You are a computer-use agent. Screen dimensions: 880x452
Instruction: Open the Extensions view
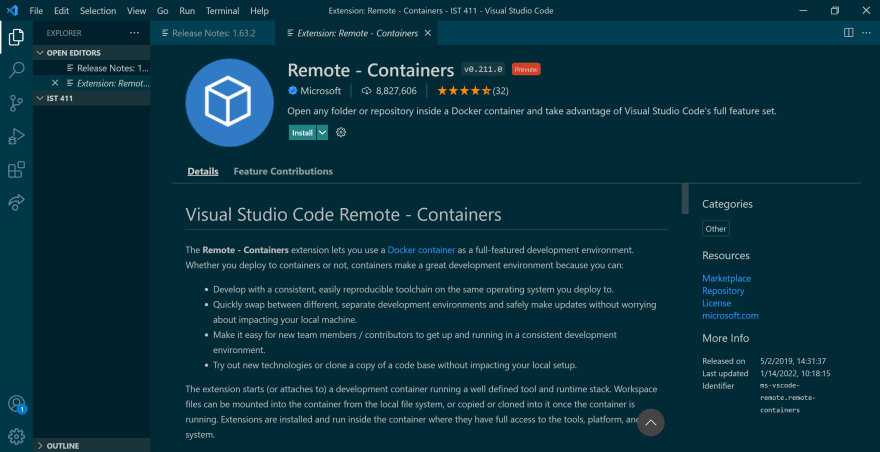(x=16, y=170)
